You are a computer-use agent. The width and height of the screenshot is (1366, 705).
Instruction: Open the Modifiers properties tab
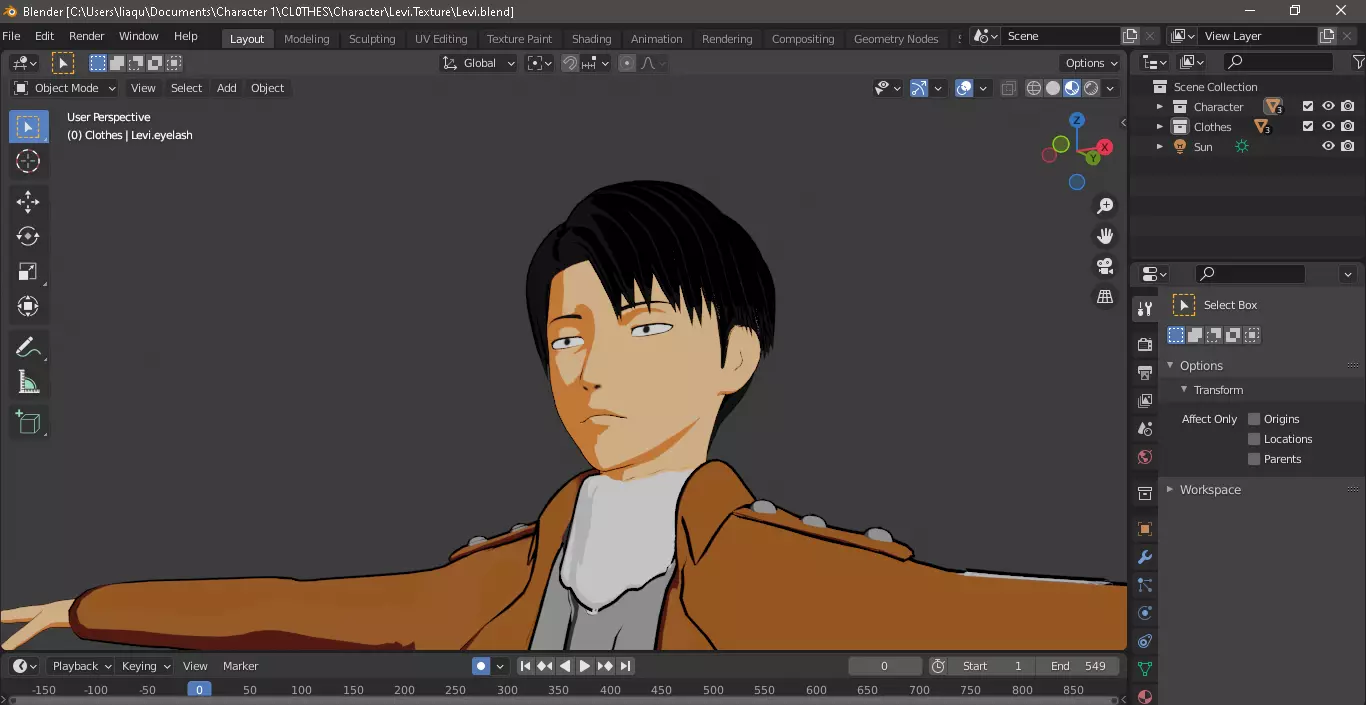[1145, 556]
